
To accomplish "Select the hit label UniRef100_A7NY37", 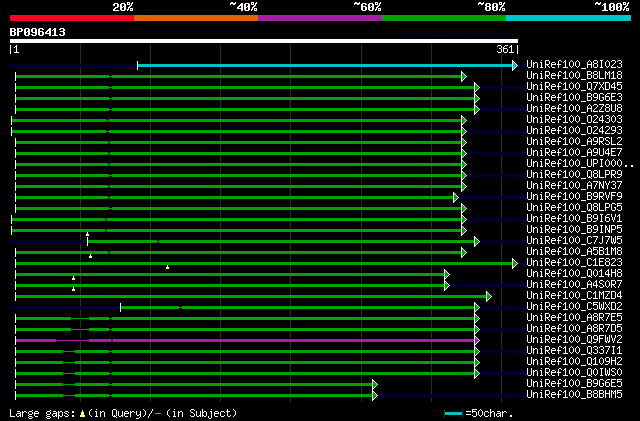I will (x=574, y=186).
